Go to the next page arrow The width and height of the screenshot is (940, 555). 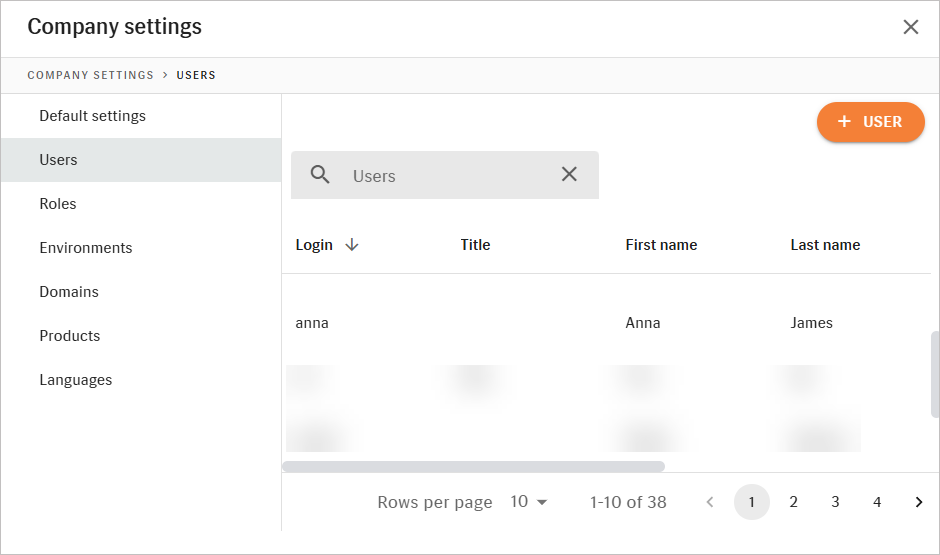click(918, 502)
